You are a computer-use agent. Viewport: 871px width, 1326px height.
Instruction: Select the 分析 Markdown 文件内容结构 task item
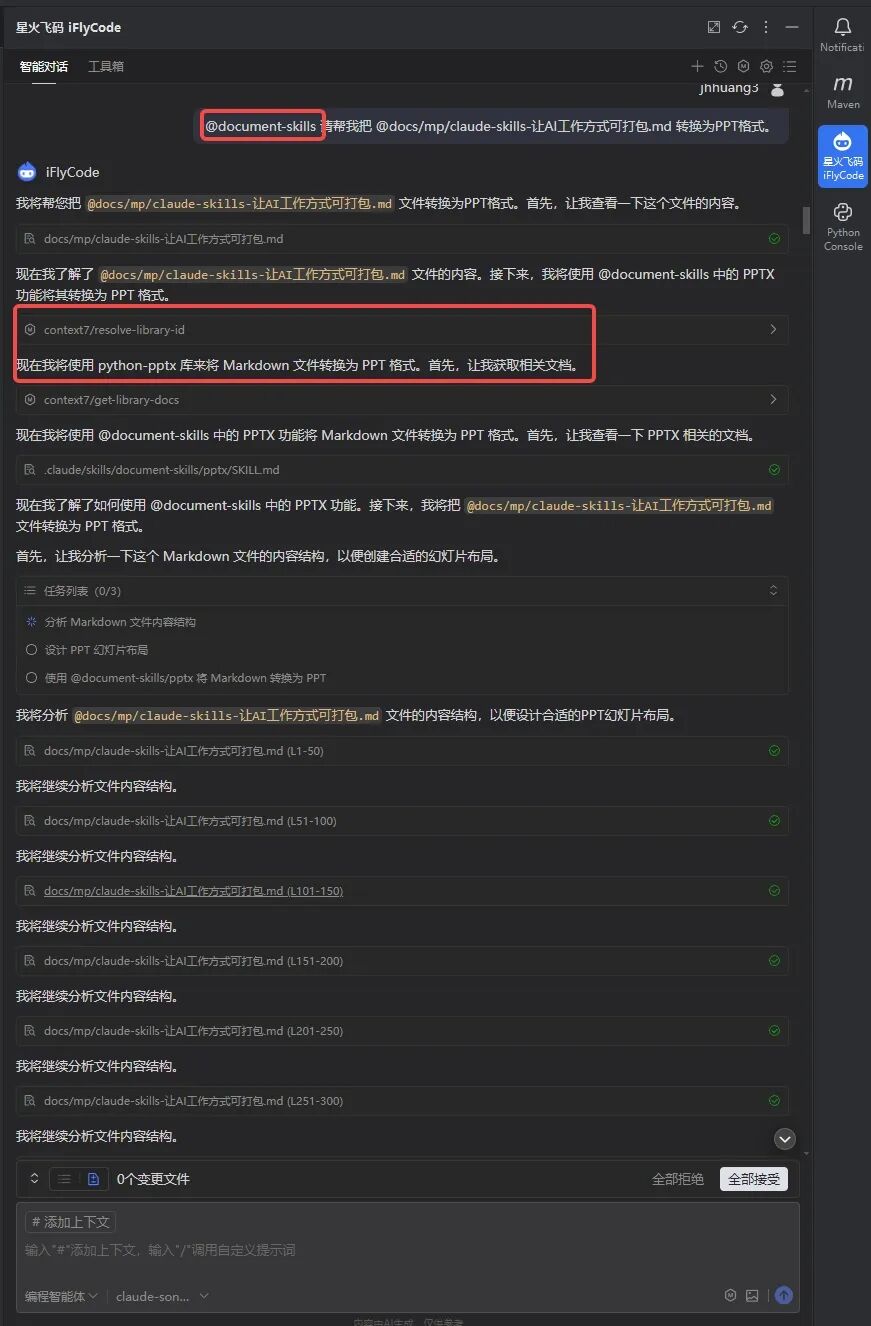[x=110, y=622]
